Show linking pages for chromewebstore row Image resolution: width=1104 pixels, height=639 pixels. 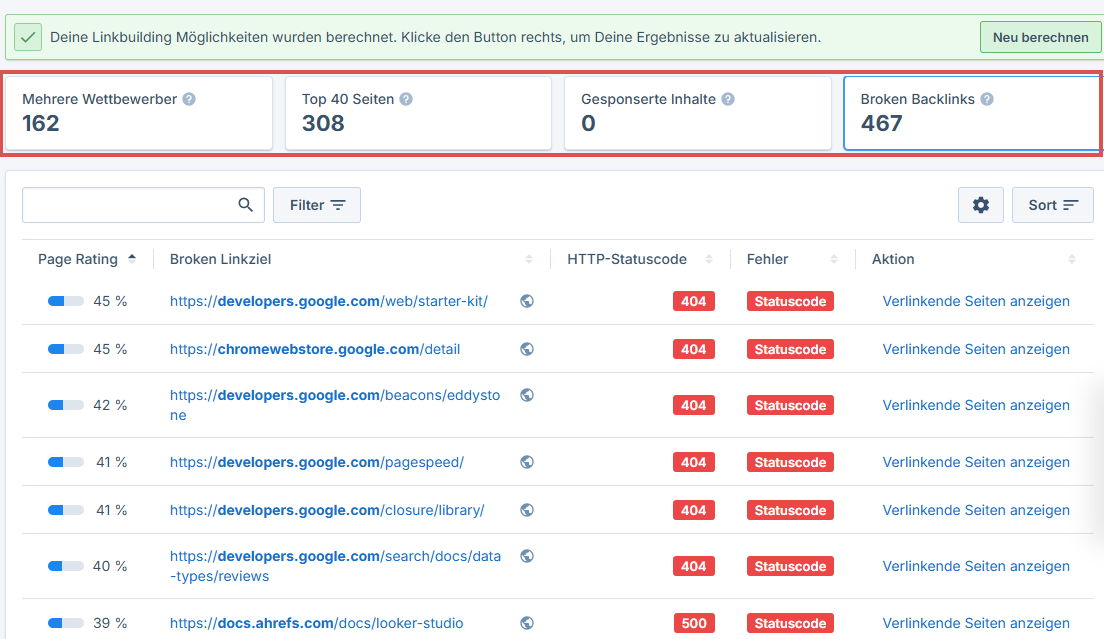(976, 349)
